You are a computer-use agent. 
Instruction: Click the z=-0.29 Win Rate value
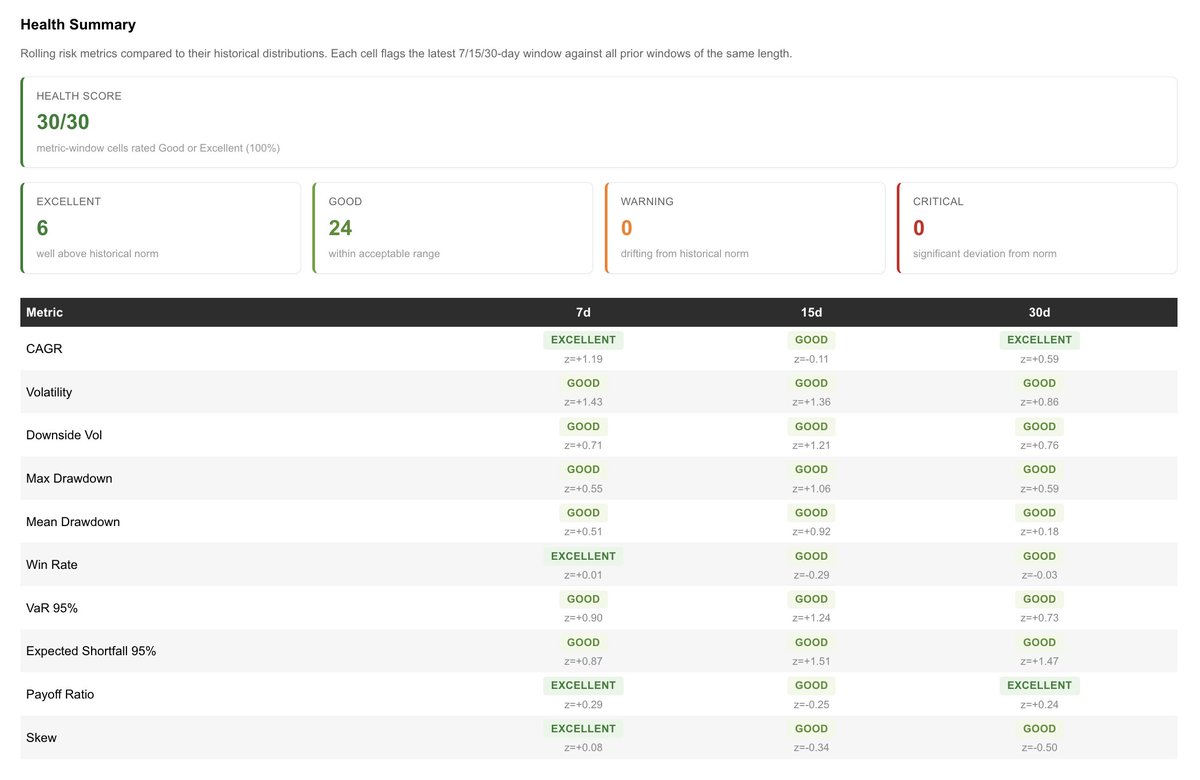pos(811,575)
